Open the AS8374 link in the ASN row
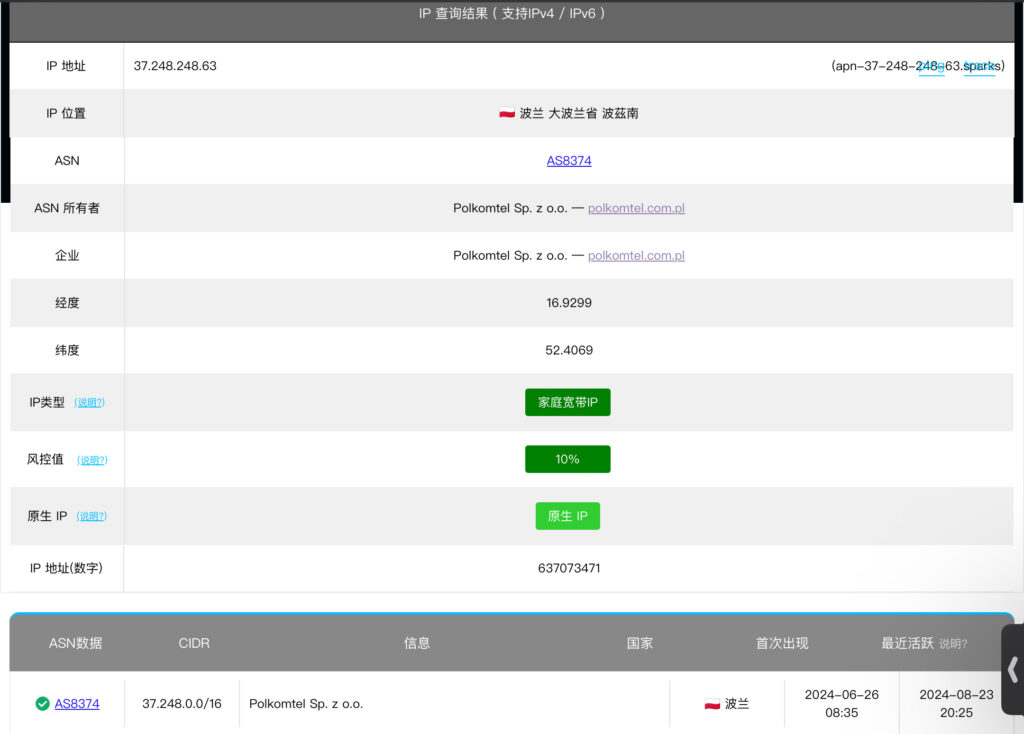The height and width of the screenshot is (734, 1024). 568,161
